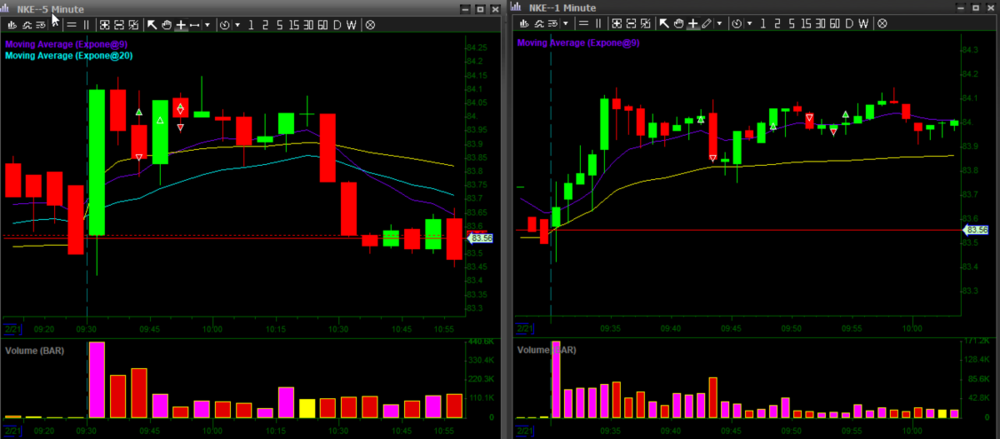Click the clock time-range icon in 5 Minute chart
The image size is (1000, 439).
pyautogui.click(x=224, y=24)
